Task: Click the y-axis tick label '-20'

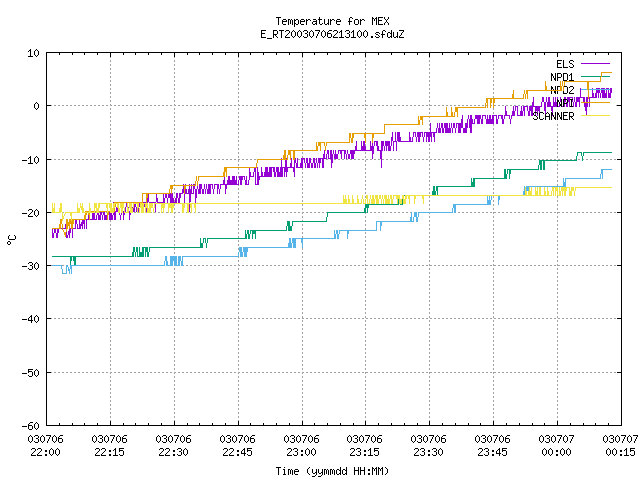Action: (x=31, y=213)
